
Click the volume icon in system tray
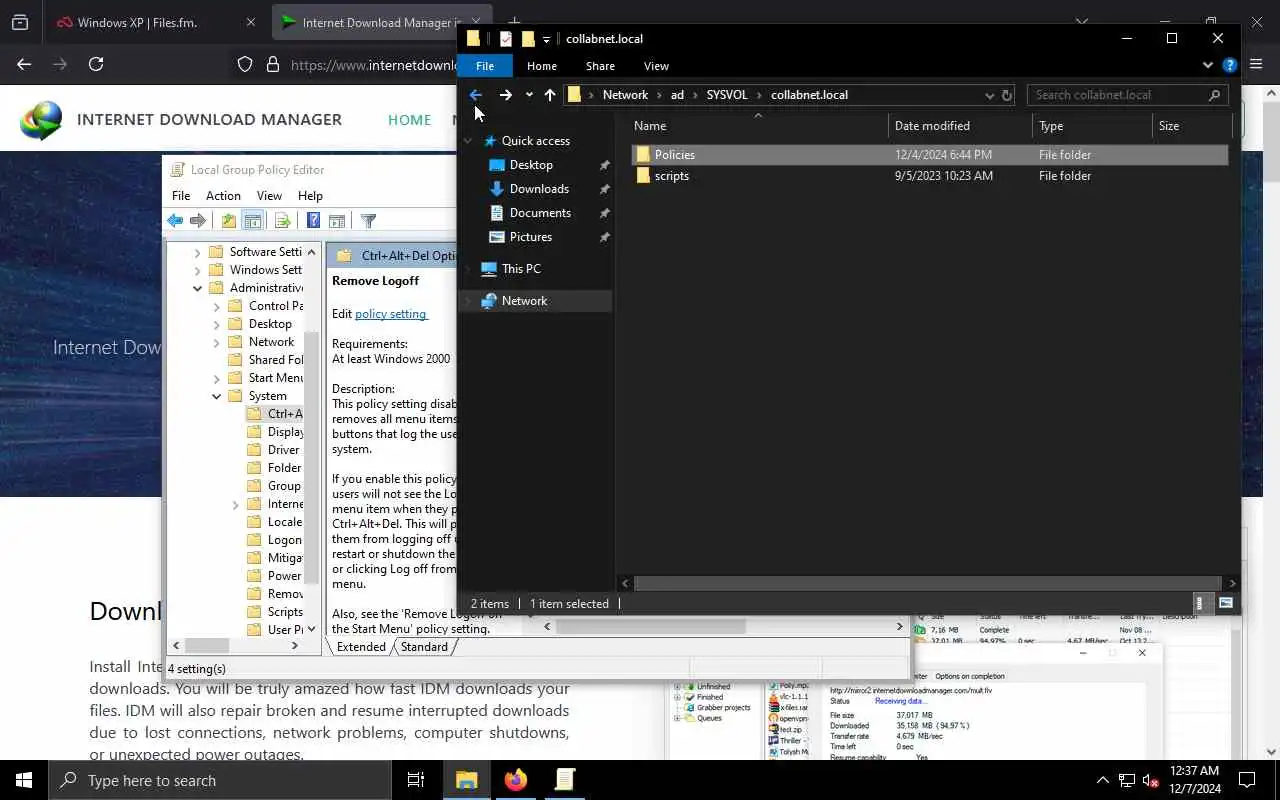(x=1151, y=781)
